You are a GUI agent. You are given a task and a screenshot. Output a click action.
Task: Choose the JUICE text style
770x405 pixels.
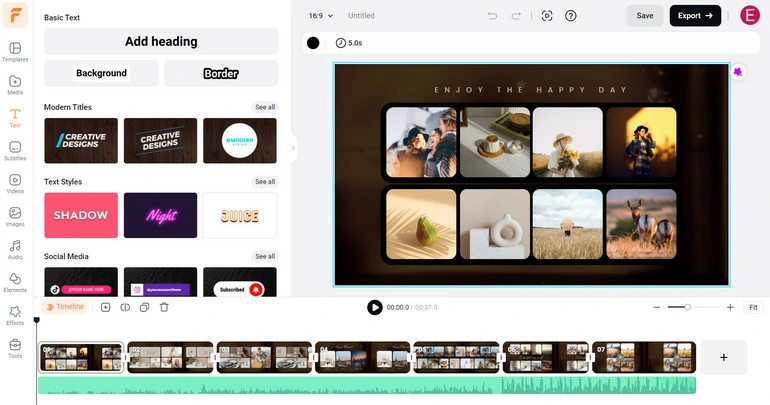(240, 215)
